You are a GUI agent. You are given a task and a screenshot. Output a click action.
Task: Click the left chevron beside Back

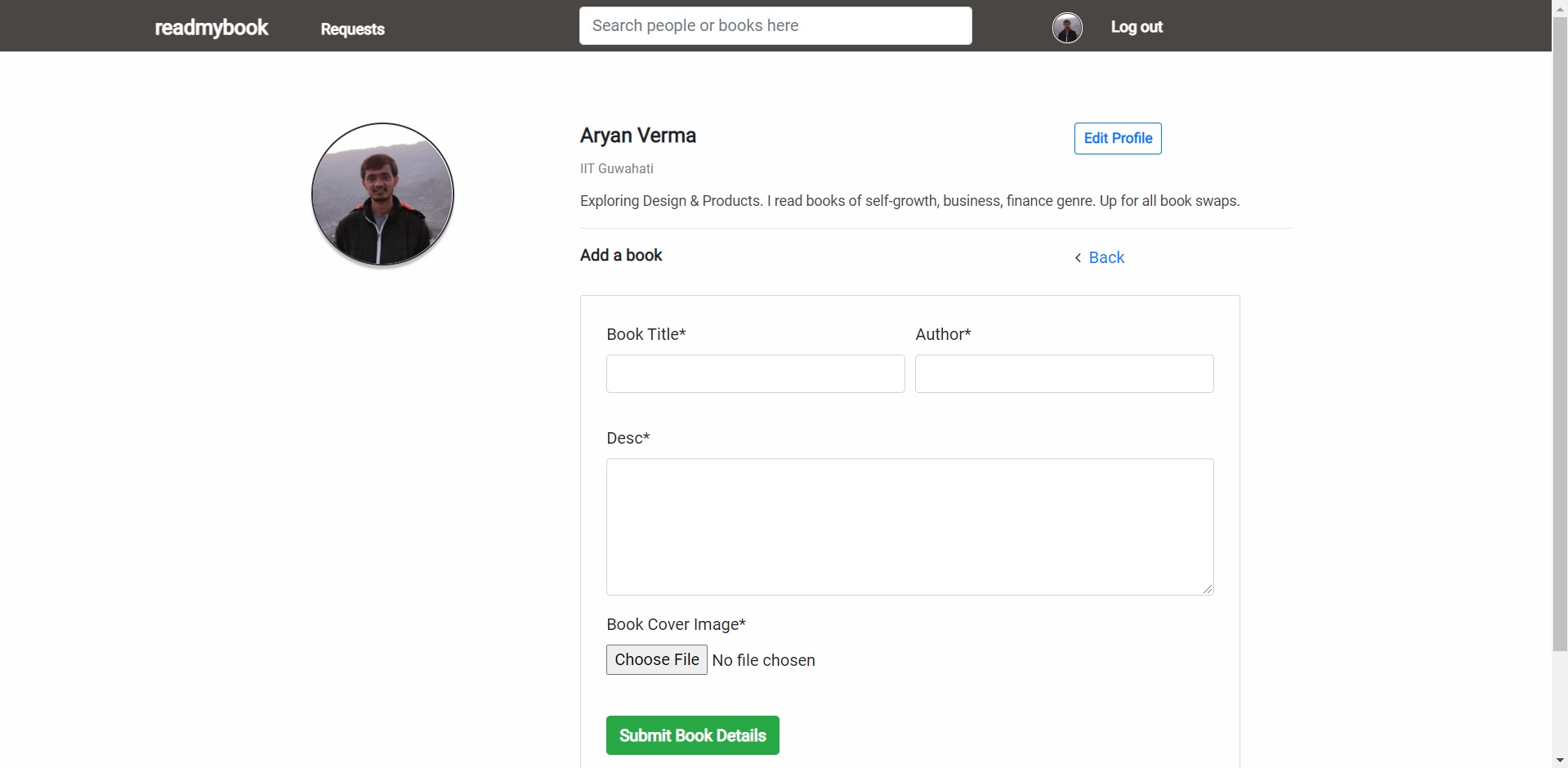(x=1078, y=258)
